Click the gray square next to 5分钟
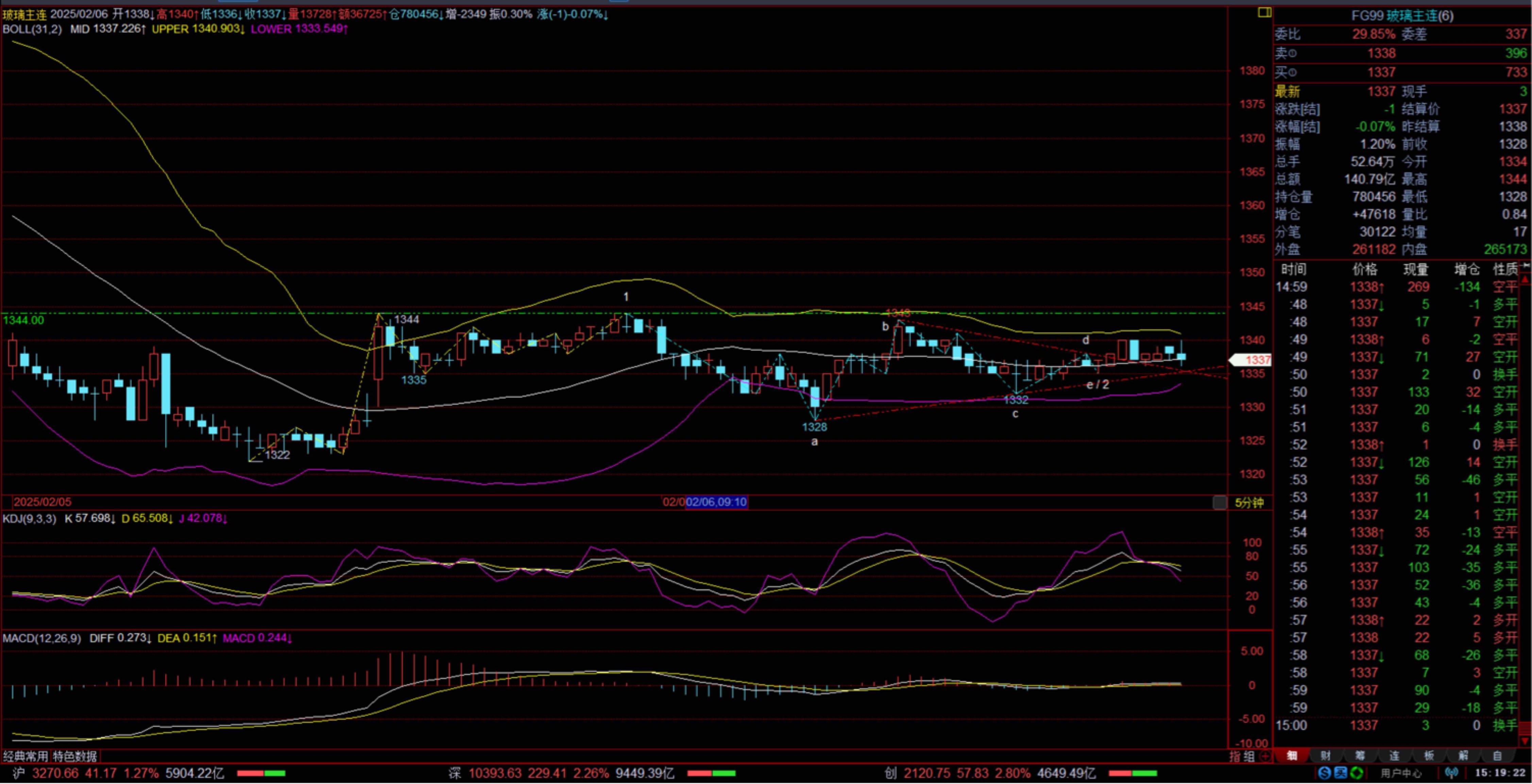The image size is (1532, 784). (1219, 503)
